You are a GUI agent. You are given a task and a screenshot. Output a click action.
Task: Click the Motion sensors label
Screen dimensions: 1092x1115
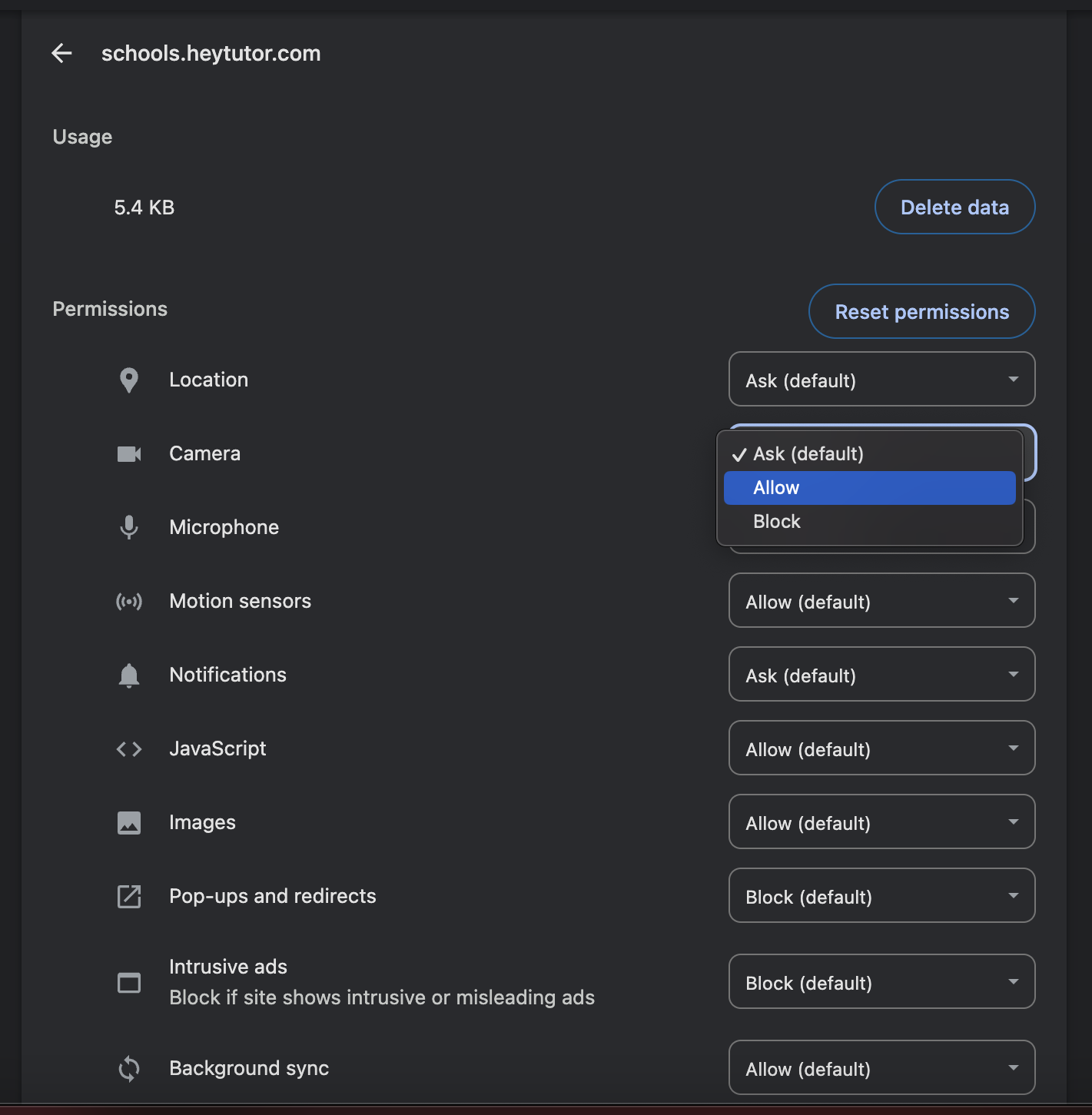[240, 601]
